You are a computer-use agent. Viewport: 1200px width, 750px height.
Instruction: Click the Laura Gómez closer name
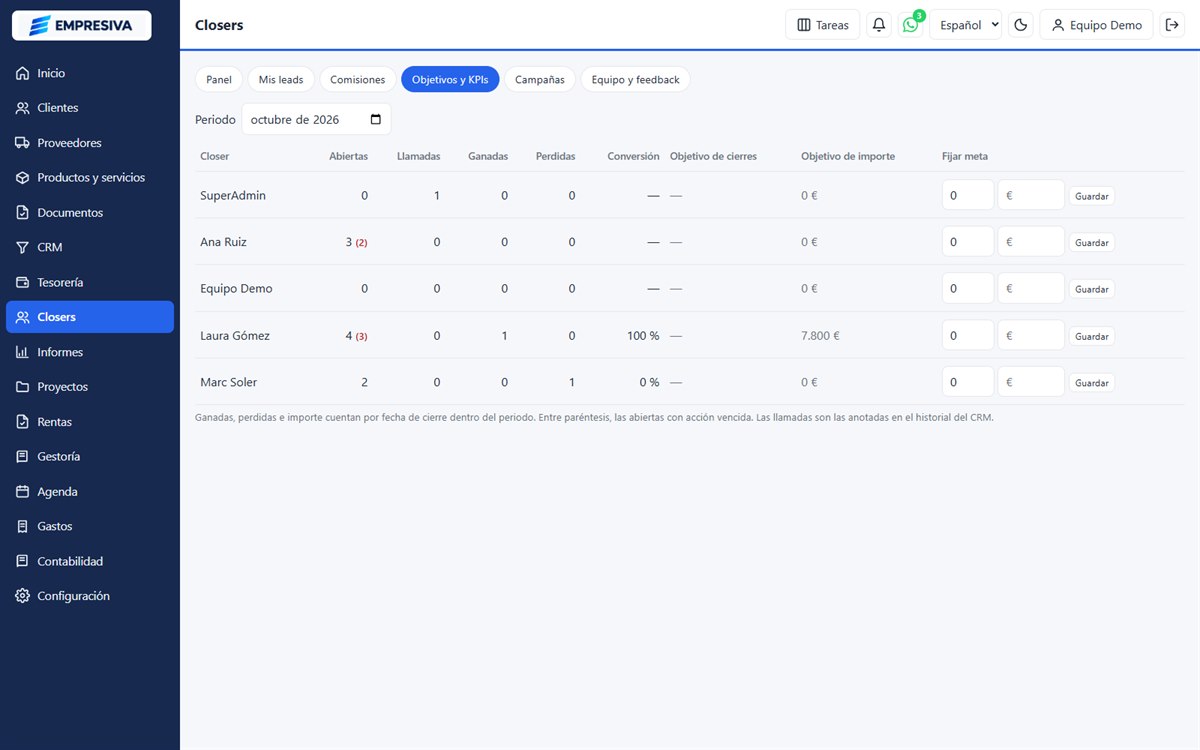pyautogui.click(x=235, y=336)
